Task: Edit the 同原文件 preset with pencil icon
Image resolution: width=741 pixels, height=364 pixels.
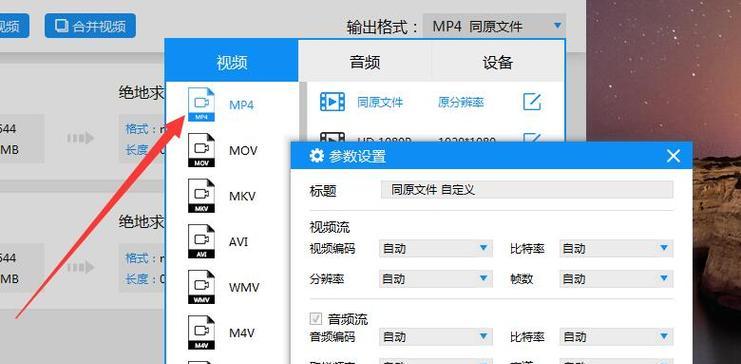Action: coord(532,102)
